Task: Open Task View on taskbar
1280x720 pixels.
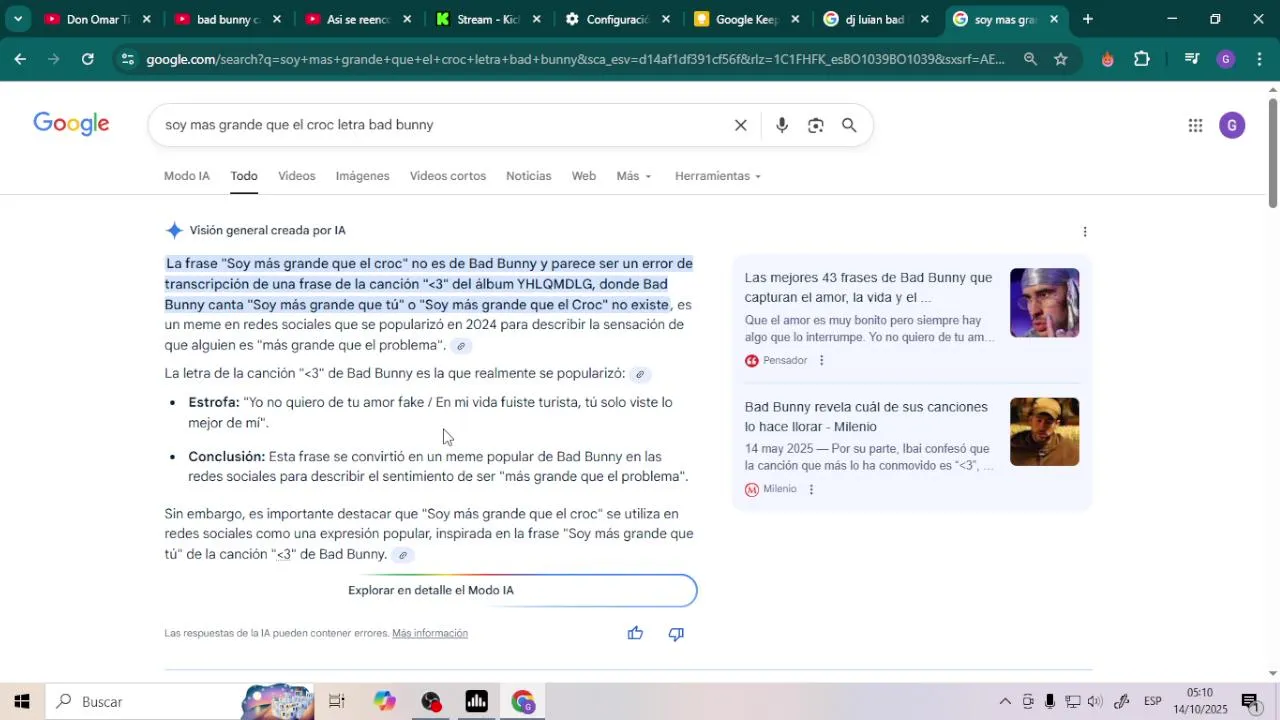Action: [x=337, y=702]
